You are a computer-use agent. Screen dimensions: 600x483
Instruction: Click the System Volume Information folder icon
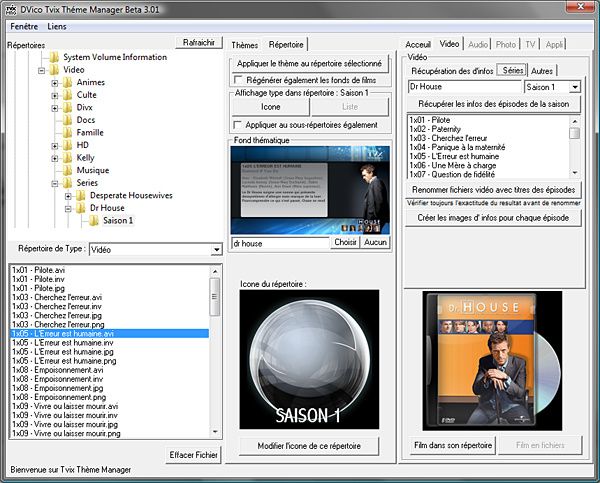tap(54, 57)
